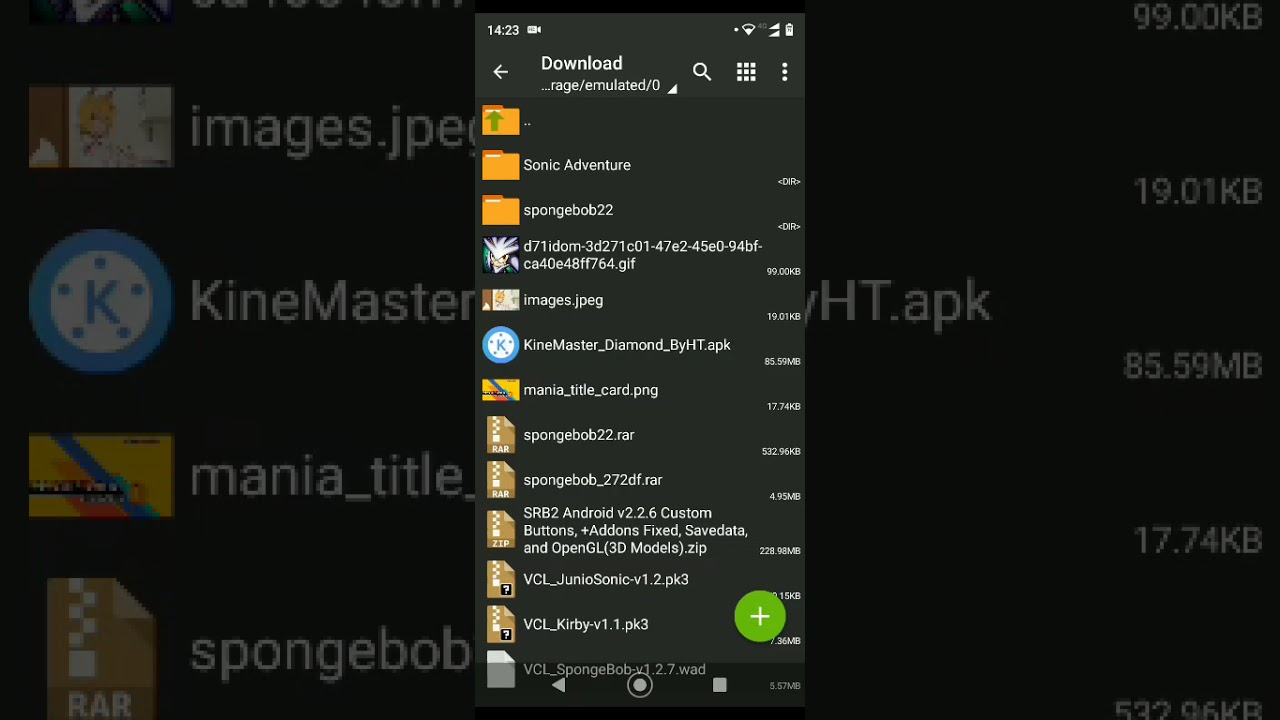Tap the 228.98MB size label

[x=780, y=551]
